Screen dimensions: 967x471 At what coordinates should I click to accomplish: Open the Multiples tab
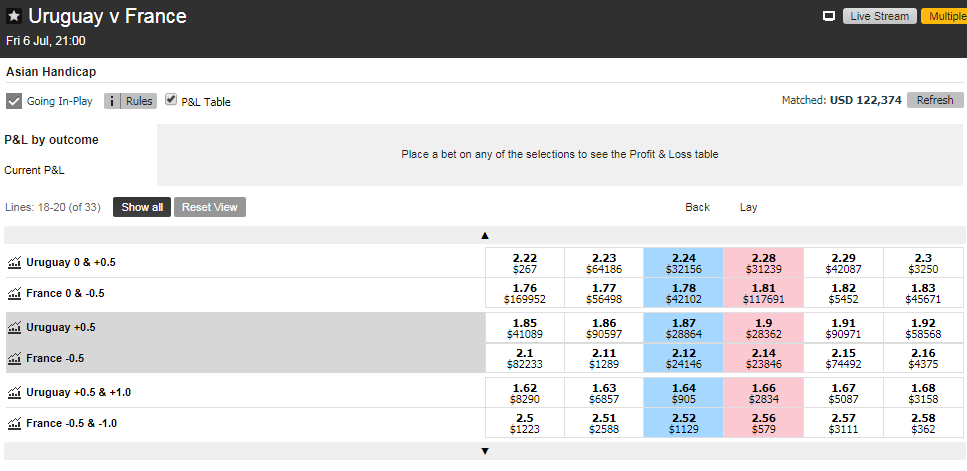tap(943, 16)
